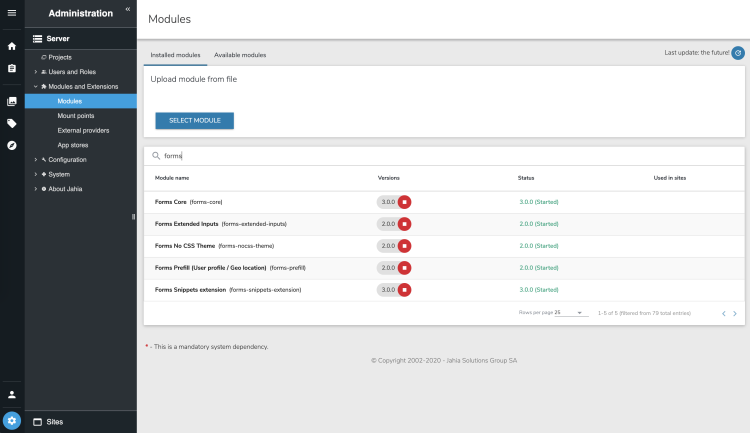Click the search magnifier icon
The height and width of the screenshot is (433, 750).
pos(156,156)
